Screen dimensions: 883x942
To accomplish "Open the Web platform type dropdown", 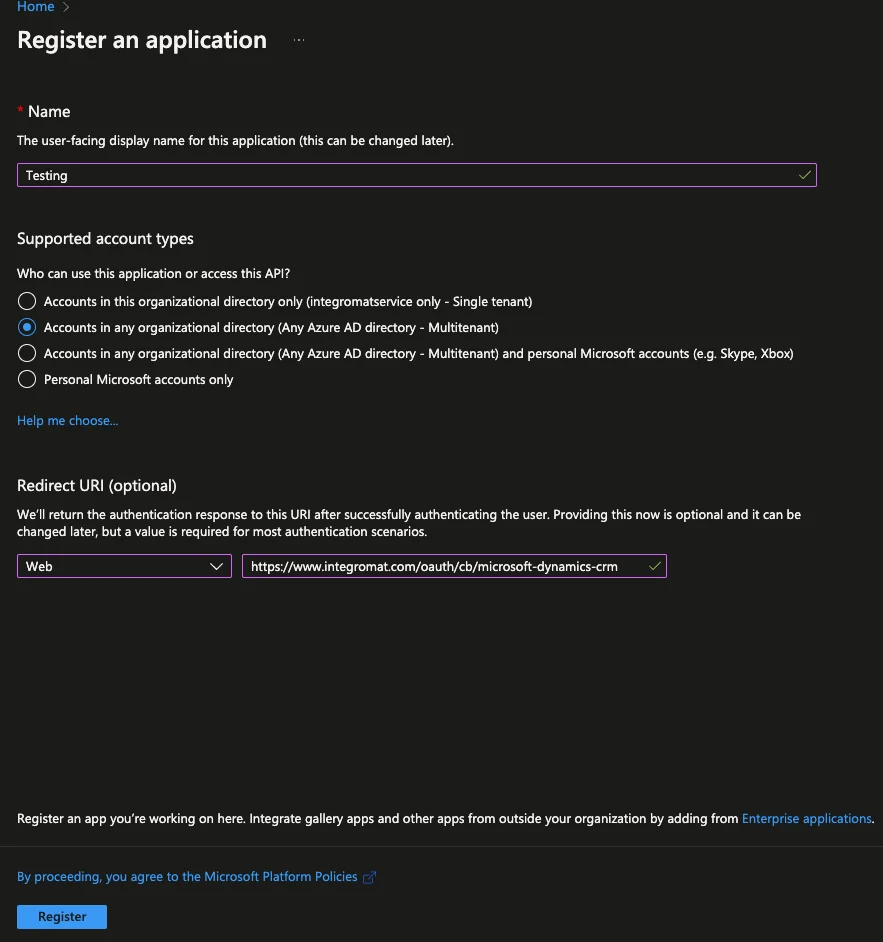I will point(124,566).
